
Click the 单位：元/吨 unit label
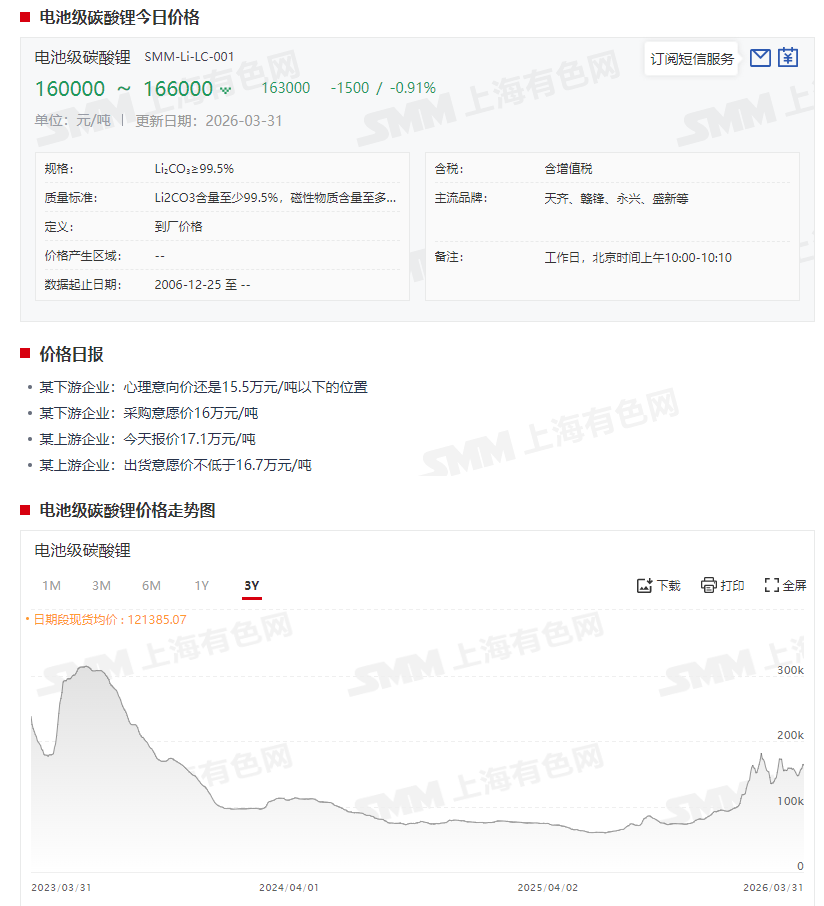(x=72, y=121)
